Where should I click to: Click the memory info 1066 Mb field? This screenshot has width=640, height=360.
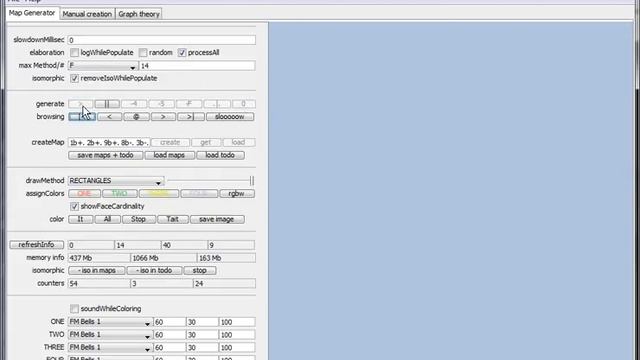coord(164,258)
